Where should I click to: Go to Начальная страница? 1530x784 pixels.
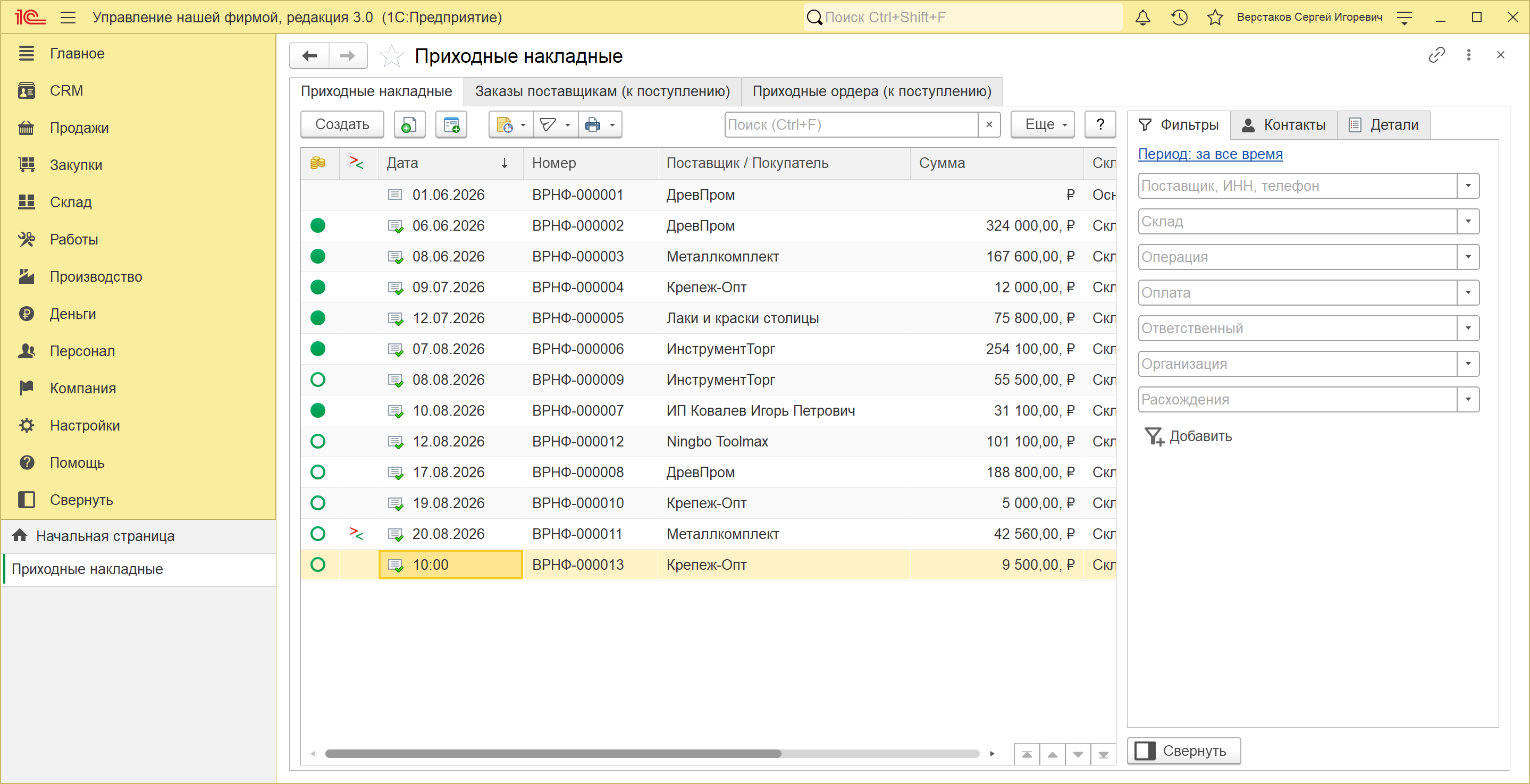coord(105,536)
